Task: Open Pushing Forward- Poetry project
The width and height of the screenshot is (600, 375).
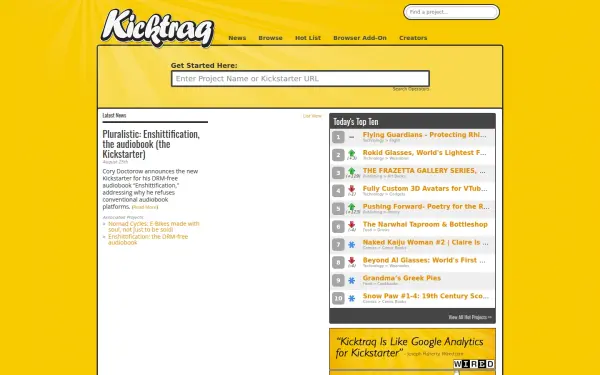Action: (426, 207)
